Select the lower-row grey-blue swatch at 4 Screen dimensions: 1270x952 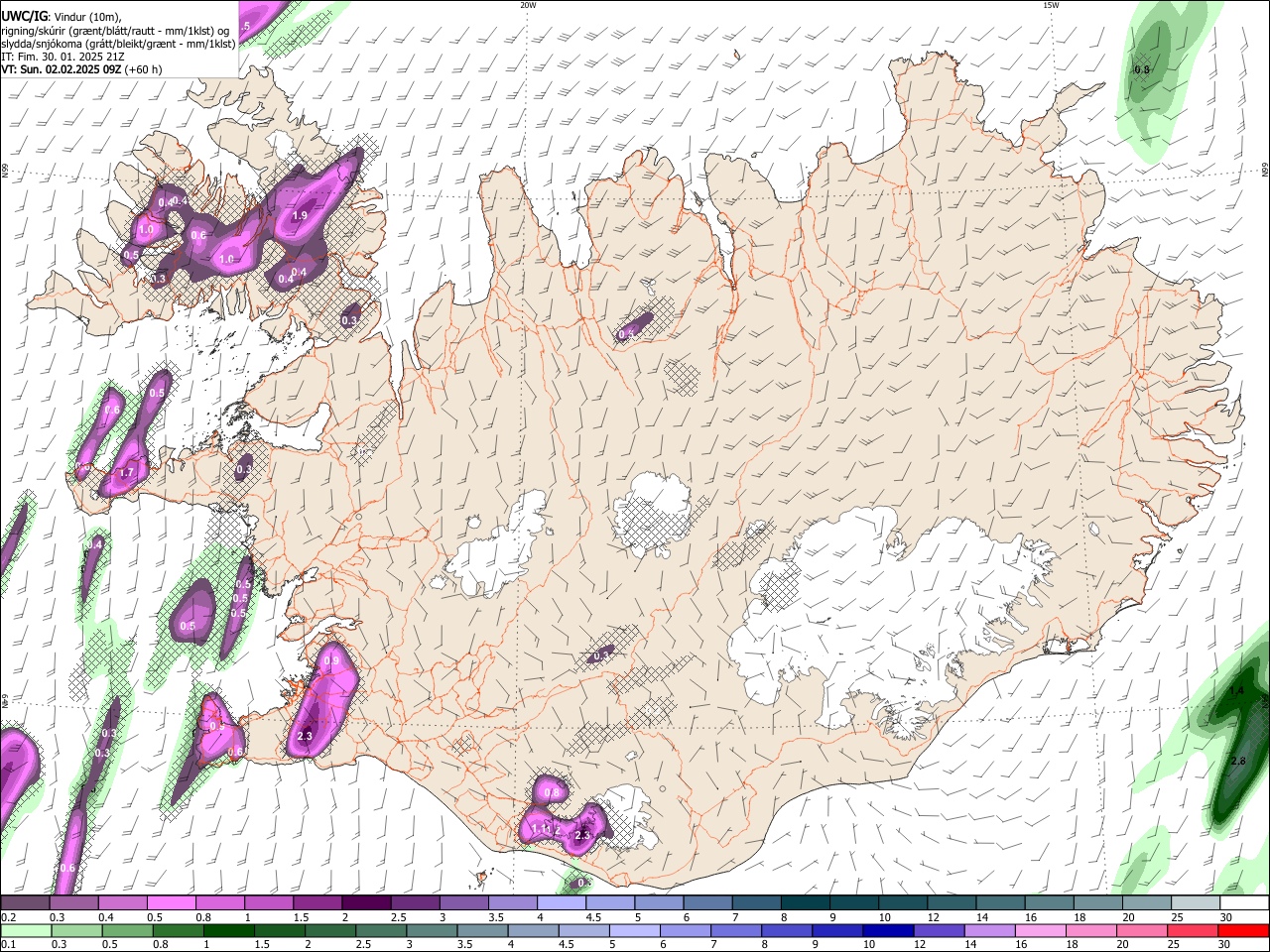click(x=533, y=931)
